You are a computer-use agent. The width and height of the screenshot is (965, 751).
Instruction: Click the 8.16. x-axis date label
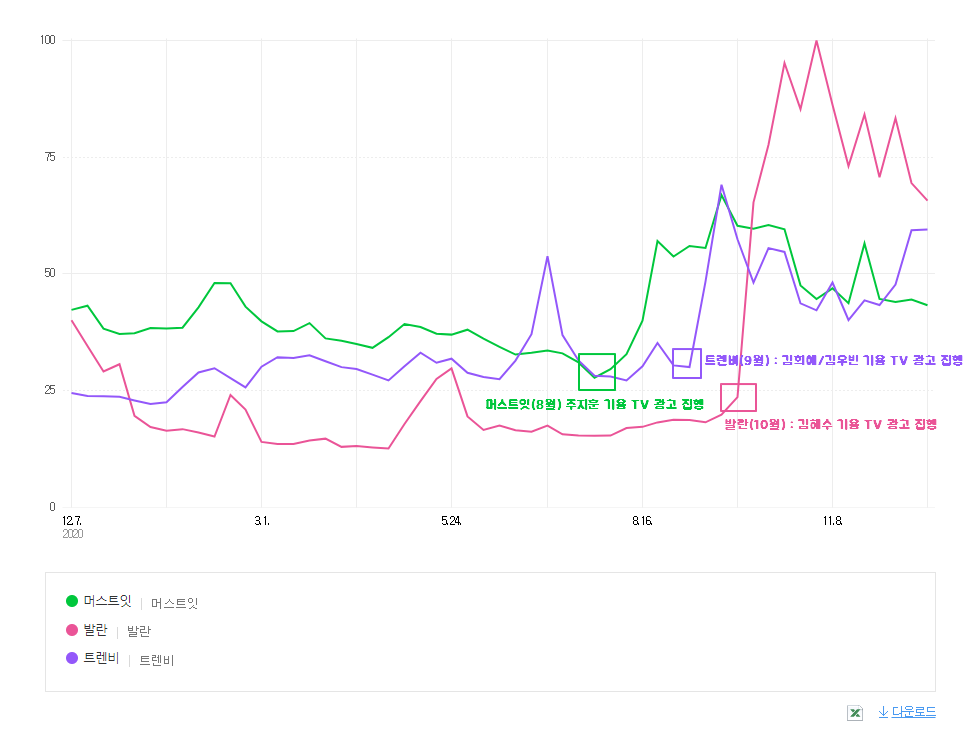(642, 521)
